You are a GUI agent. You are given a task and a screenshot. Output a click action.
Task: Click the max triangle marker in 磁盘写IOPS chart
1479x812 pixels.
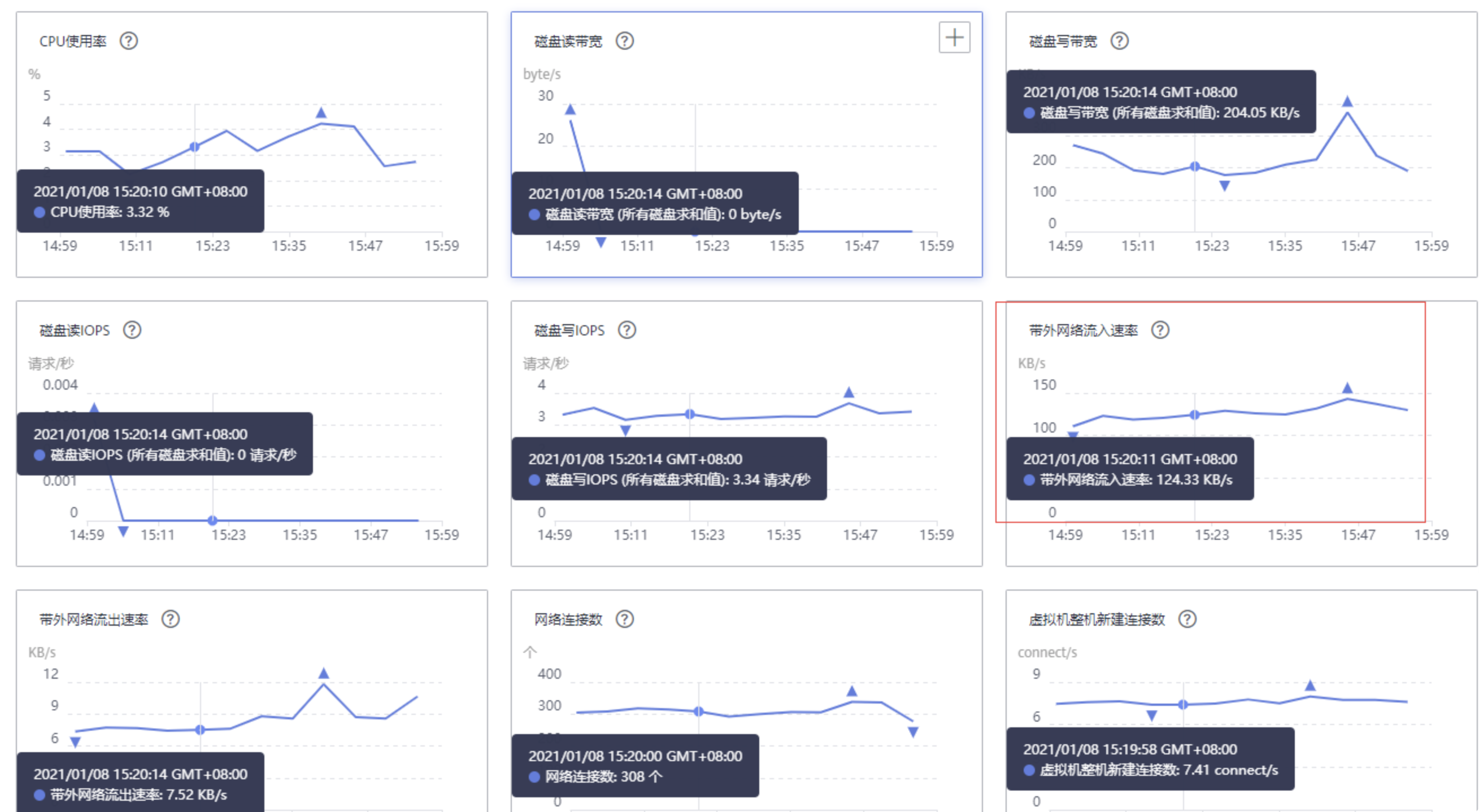tap(849, 392)
